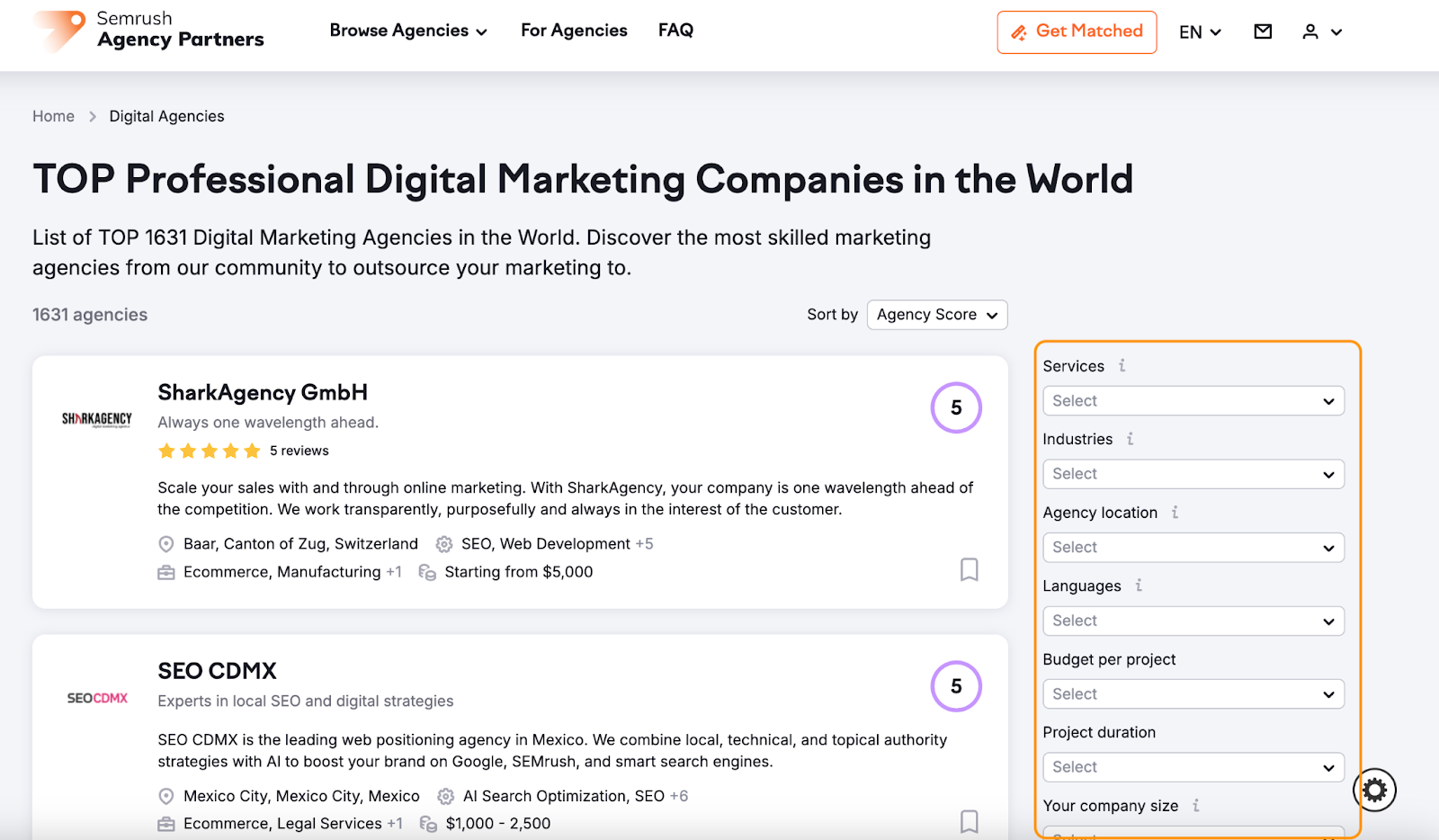Open the Industries filter dropdown
Viewport: 1439px width, 840px height.
coord(1193,474)
